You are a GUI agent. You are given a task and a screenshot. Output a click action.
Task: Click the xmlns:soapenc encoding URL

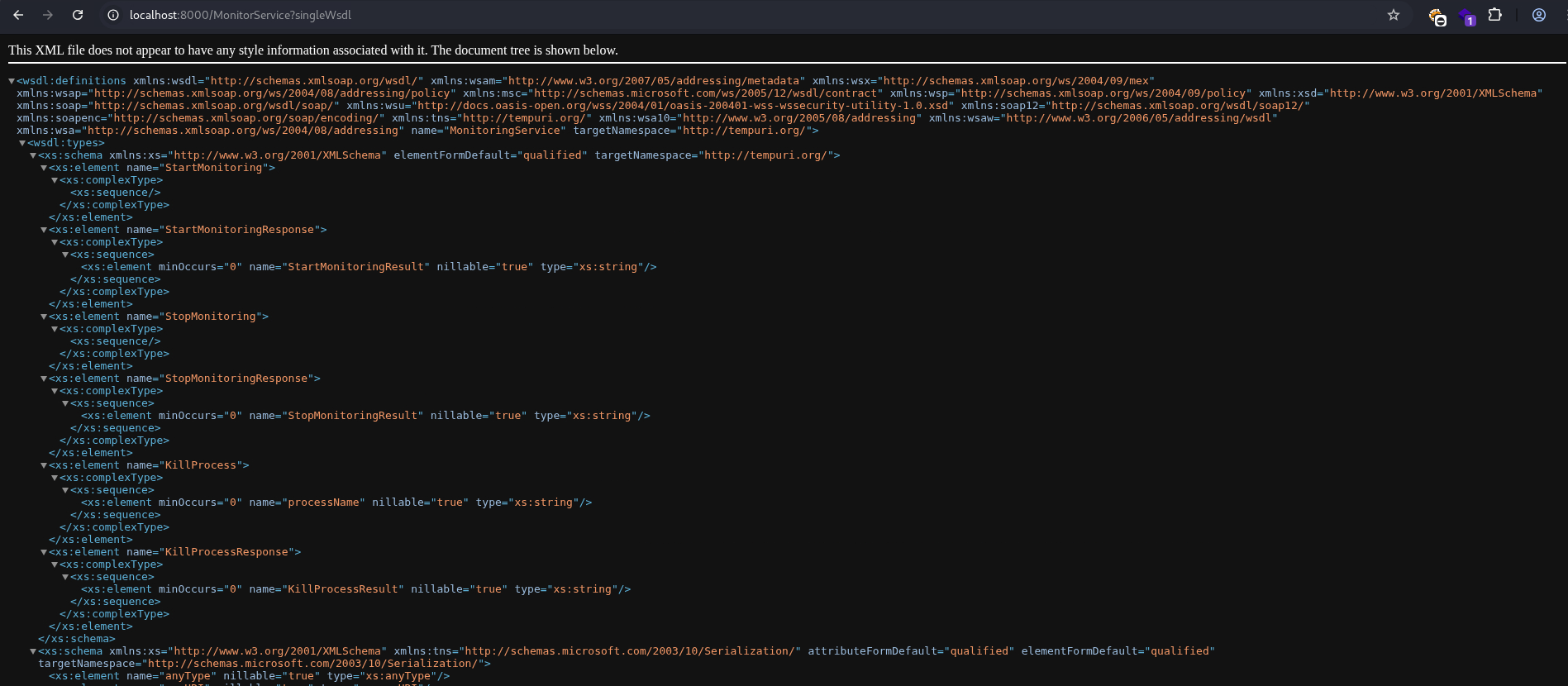pos(245,118)
